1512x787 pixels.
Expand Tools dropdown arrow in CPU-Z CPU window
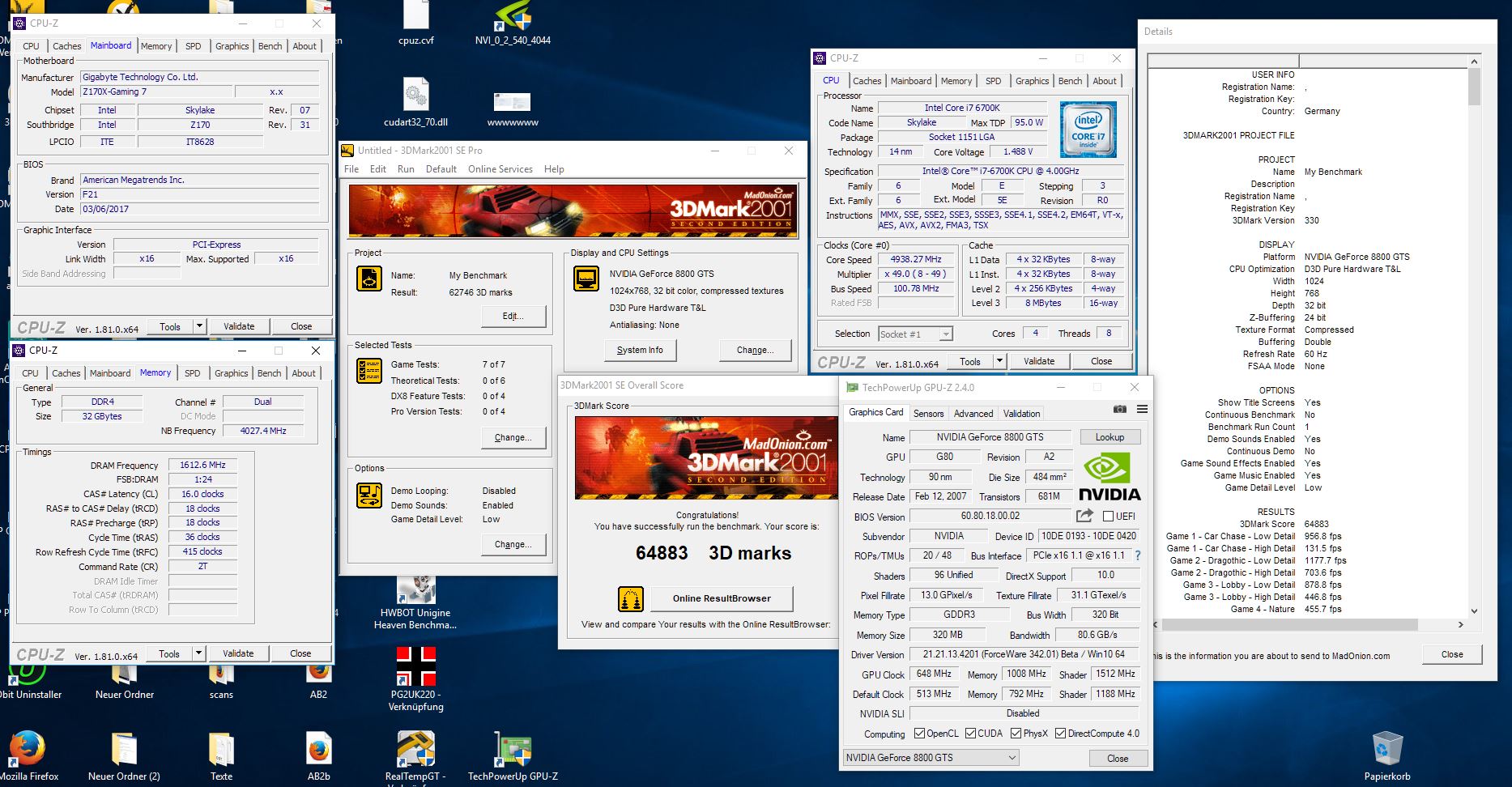(999, 361)
